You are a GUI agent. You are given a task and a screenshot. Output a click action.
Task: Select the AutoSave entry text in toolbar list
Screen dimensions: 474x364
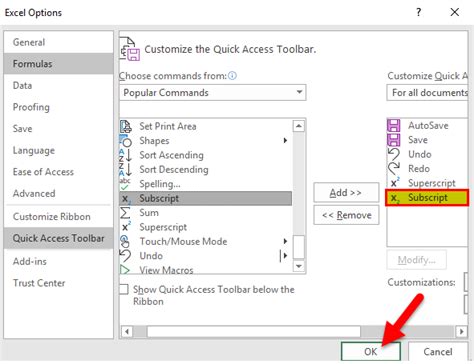tap(428, 126)
